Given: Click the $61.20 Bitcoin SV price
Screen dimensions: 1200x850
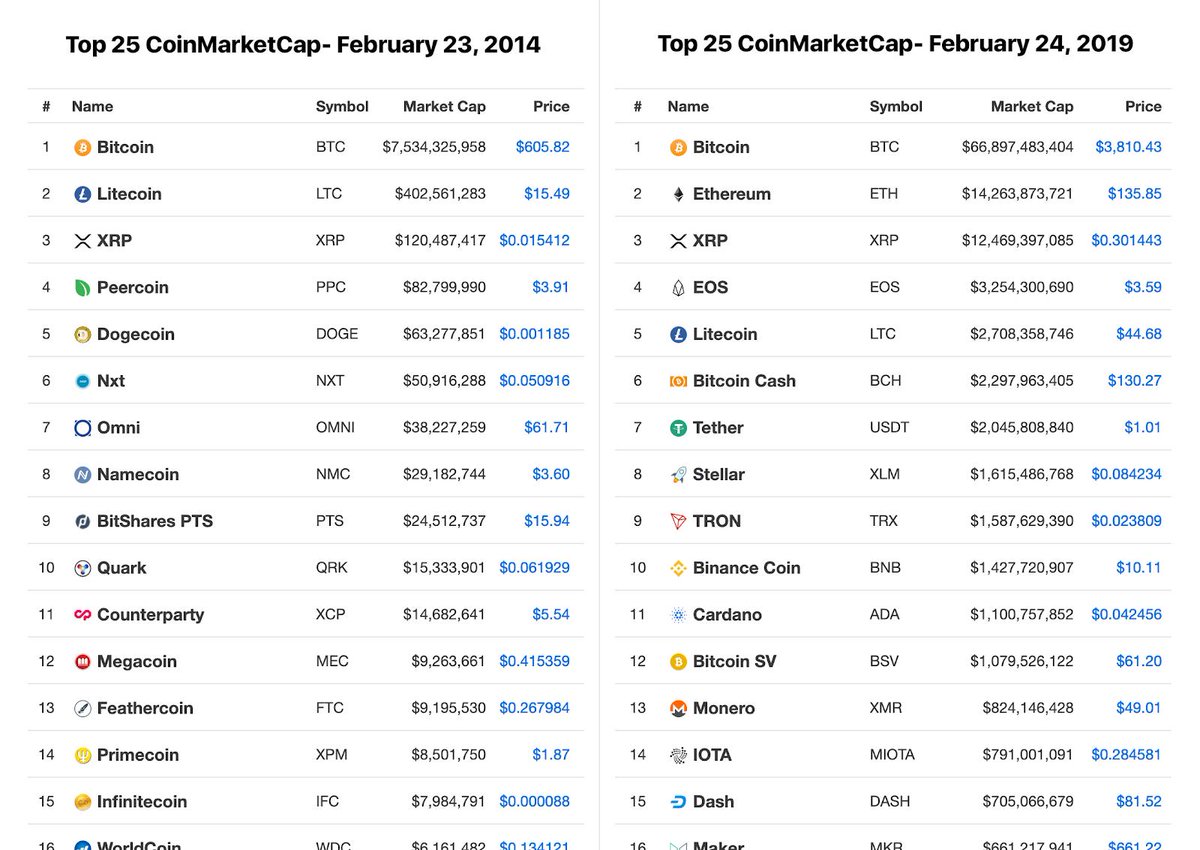Looking at the screenshot, I should click(1139, 662).
